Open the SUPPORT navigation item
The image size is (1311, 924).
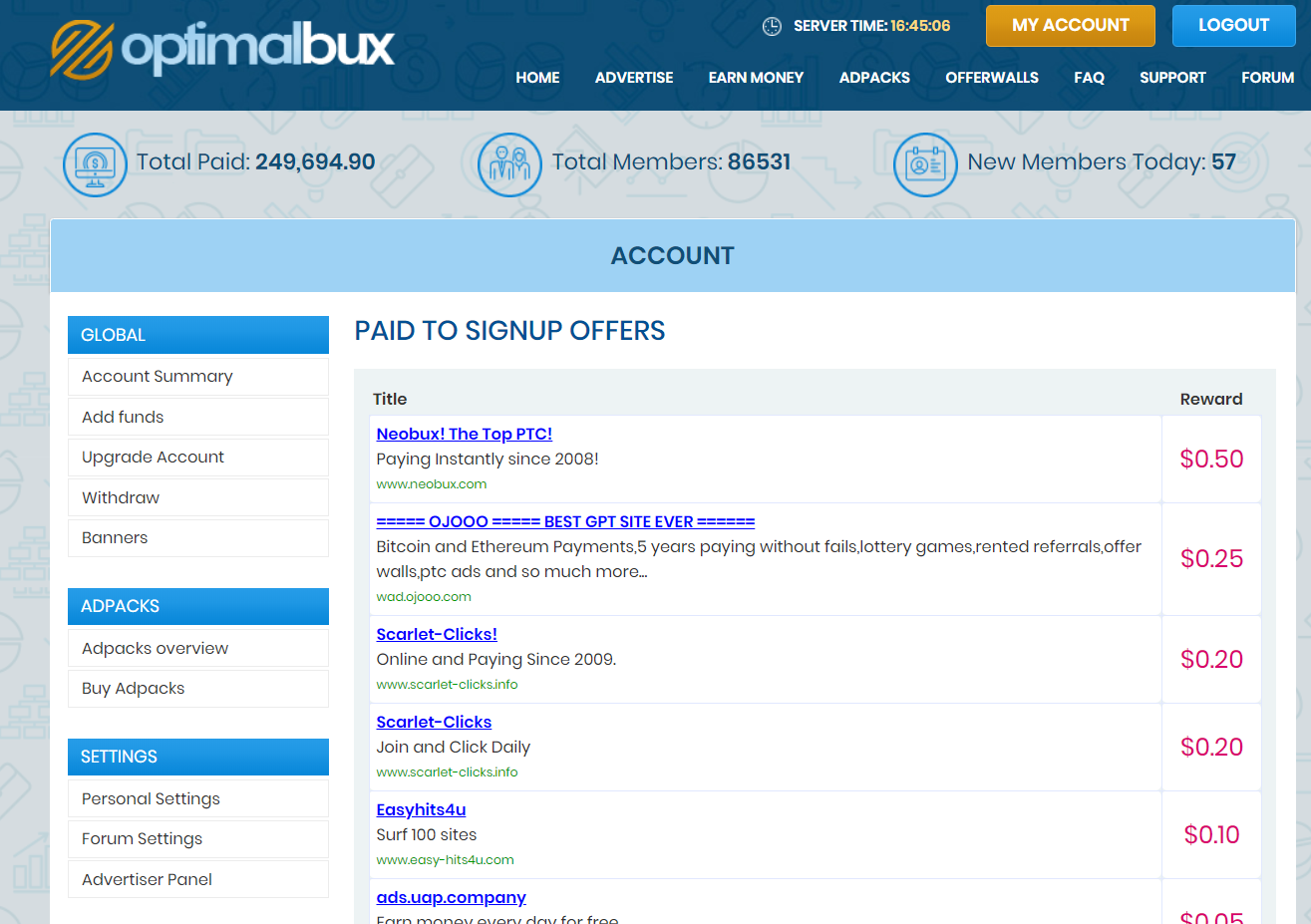[x=1172, y=78]
